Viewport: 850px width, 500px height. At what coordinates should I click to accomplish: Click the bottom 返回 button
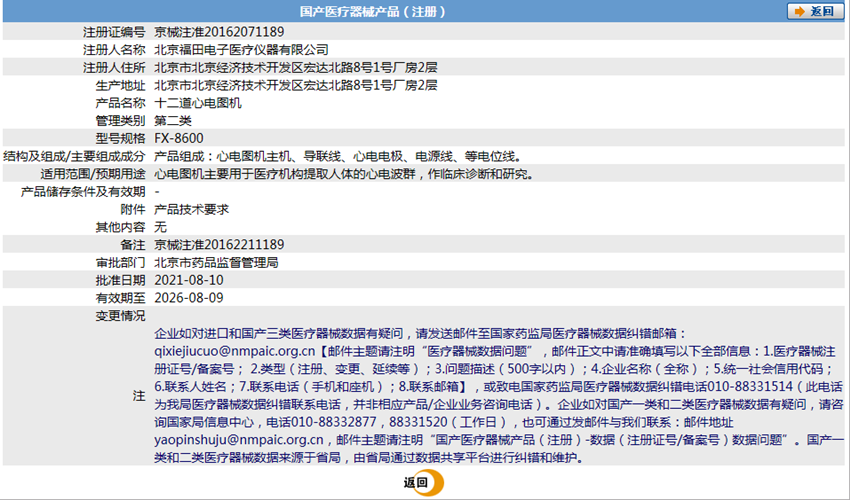[423, 483]
